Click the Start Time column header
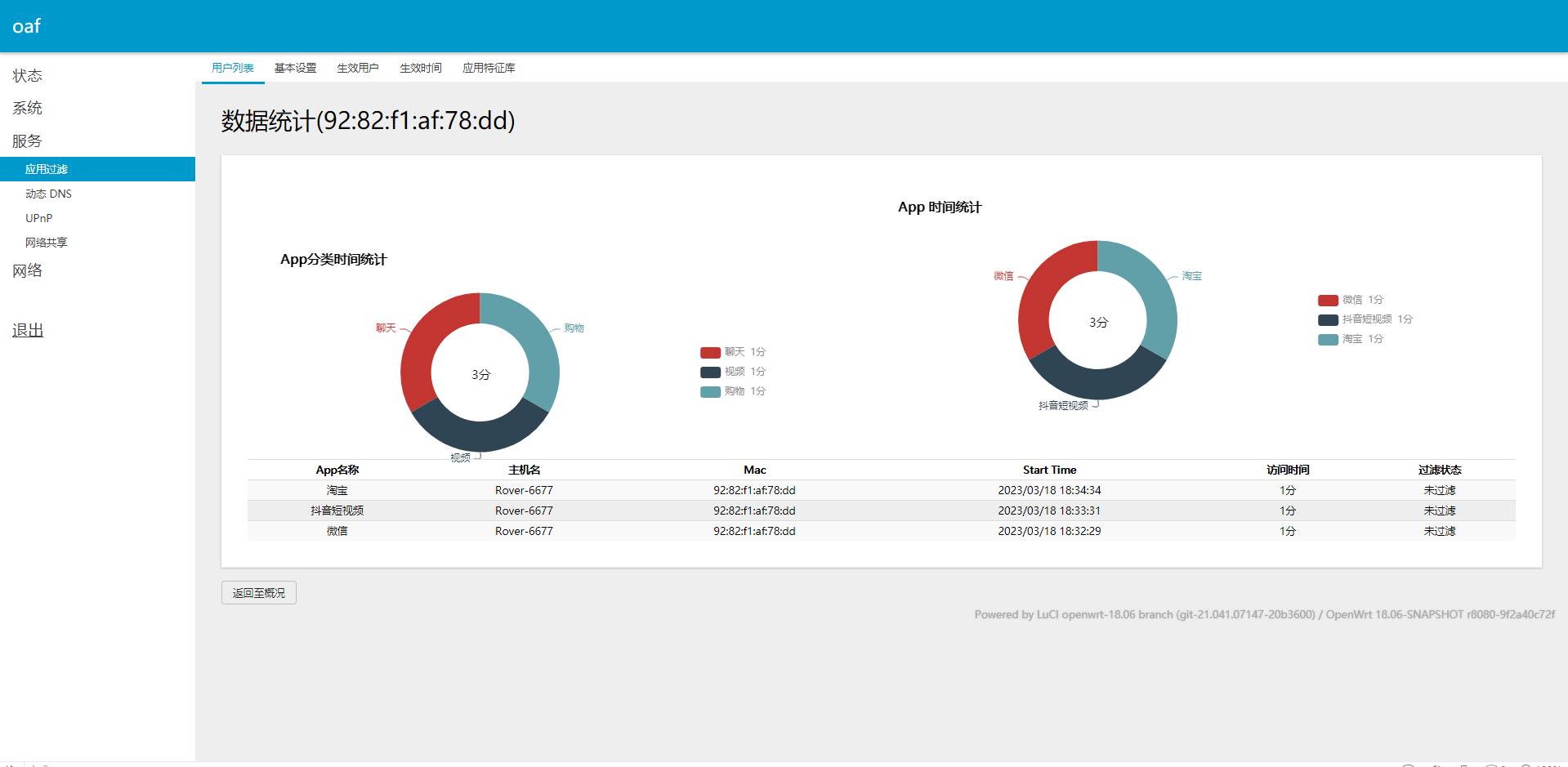 tap(1049, 470)
